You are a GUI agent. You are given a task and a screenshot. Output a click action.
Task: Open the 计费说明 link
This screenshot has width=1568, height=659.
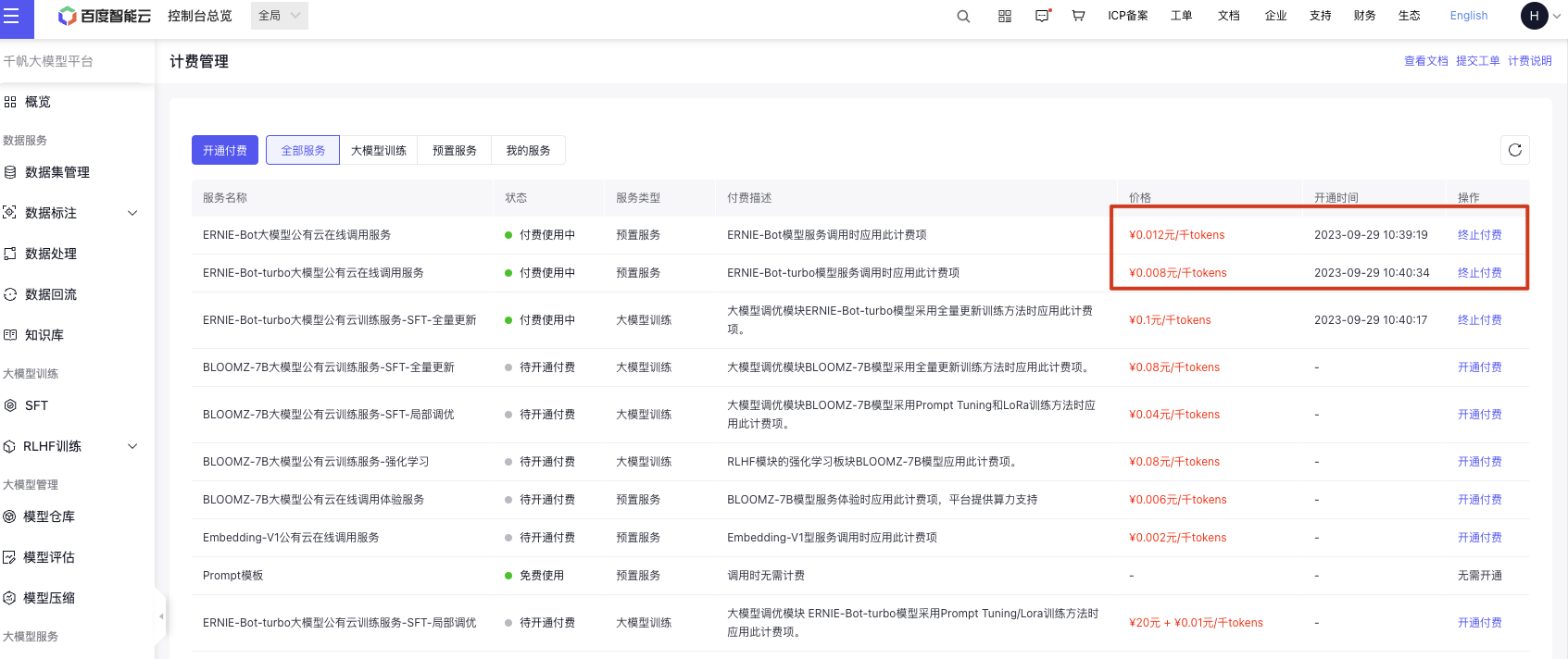click(1529, 61)
